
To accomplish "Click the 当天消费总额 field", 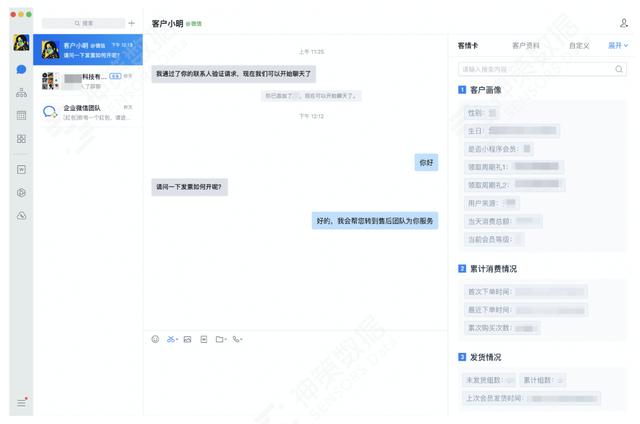I will 503,221.
